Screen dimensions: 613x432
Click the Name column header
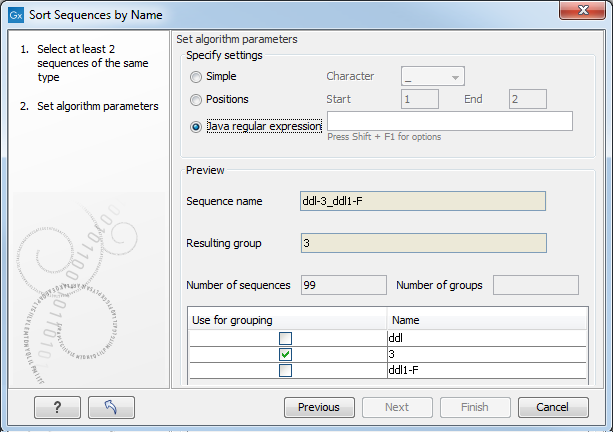483,320
